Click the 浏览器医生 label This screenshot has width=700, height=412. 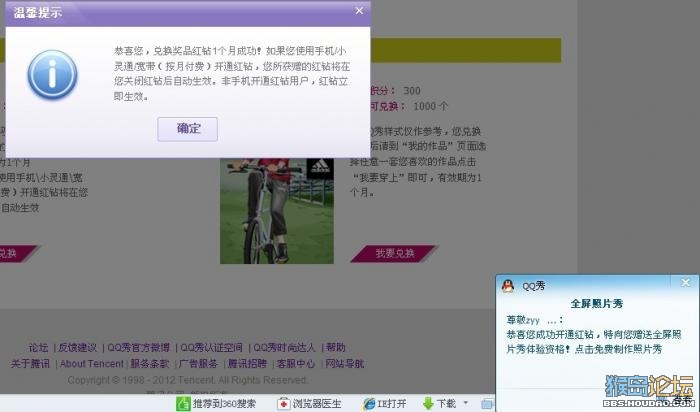pyautogui.click(x=317, y=404)
